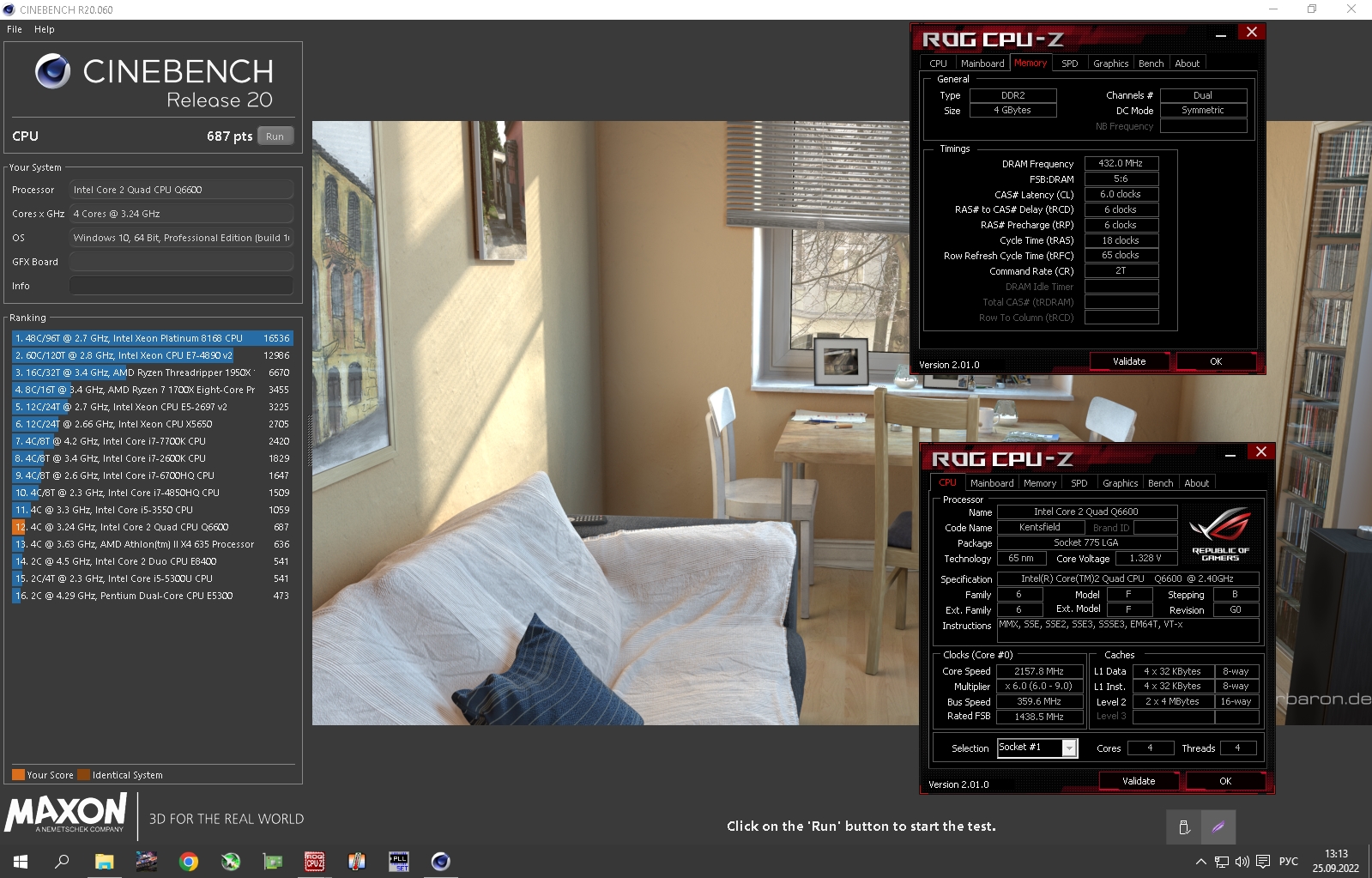Launch Google Chrome from taskbar
This screenshot has width=1372, height=878.
(188, 861)
